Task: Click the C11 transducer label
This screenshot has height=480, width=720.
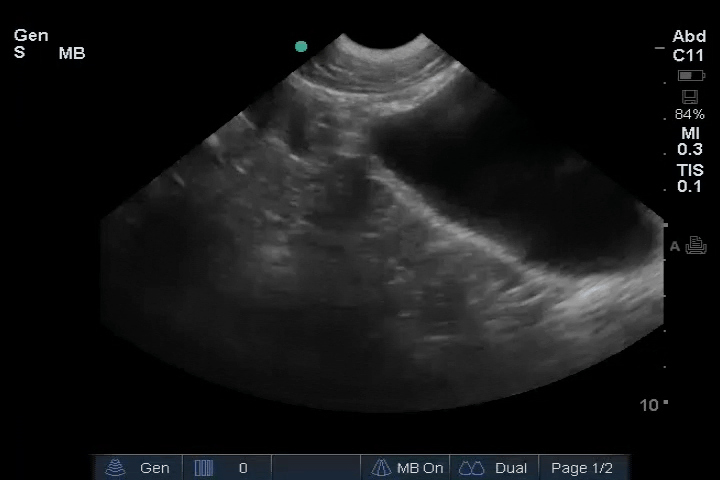Action: pyautogui.click(x=689, y=56)
